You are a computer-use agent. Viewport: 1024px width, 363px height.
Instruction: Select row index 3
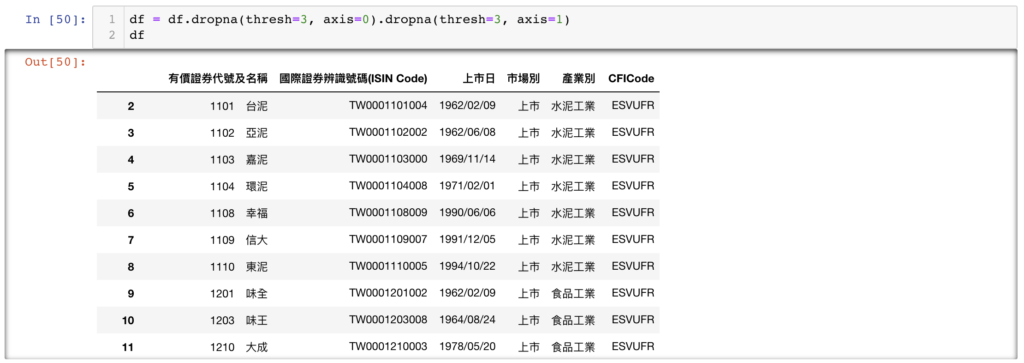[131, 133]
